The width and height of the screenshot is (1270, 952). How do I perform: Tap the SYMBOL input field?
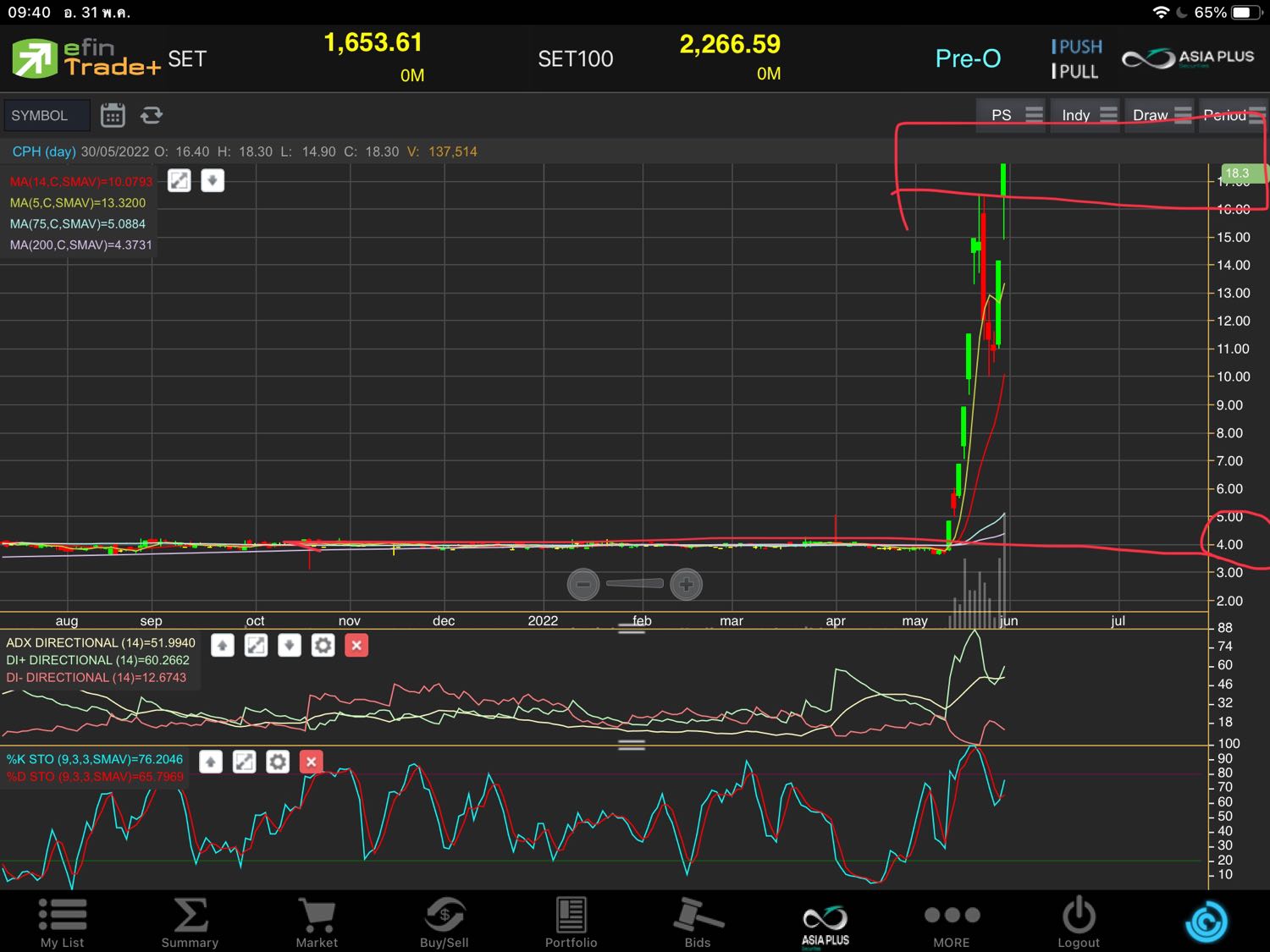[47, 115]
